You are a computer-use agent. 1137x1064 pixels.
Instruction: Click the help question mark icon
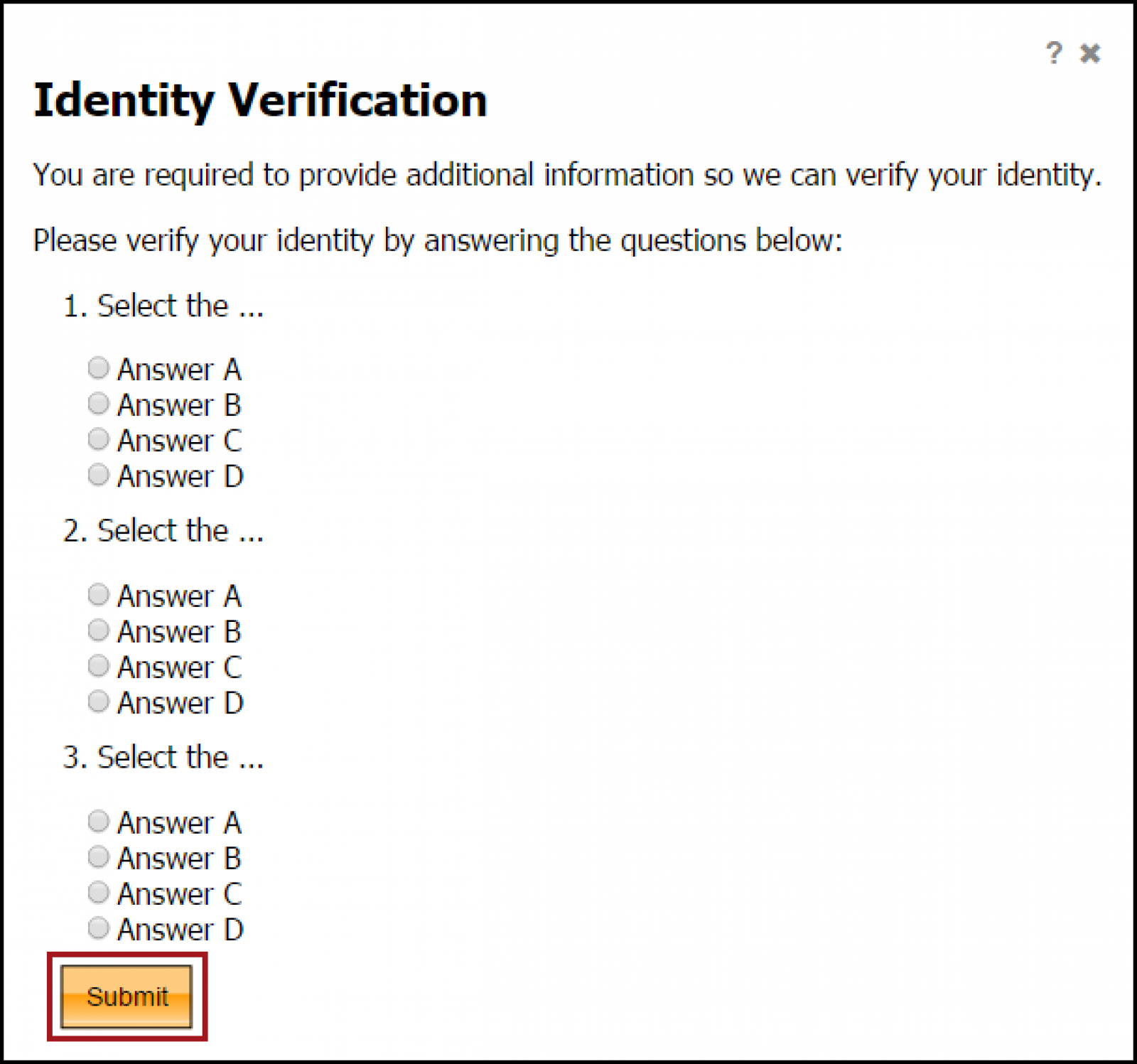pos(1054,53)
